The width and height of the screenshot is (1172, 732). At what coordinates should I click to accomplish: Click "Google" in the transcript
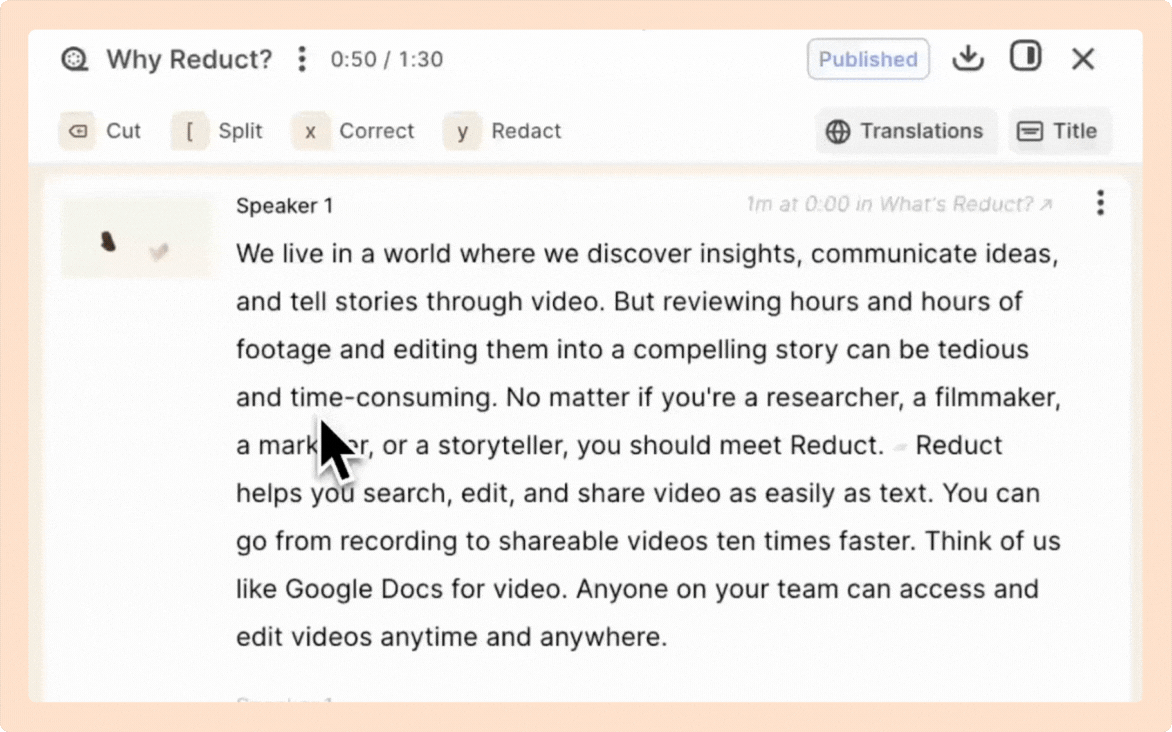[329, 589]
